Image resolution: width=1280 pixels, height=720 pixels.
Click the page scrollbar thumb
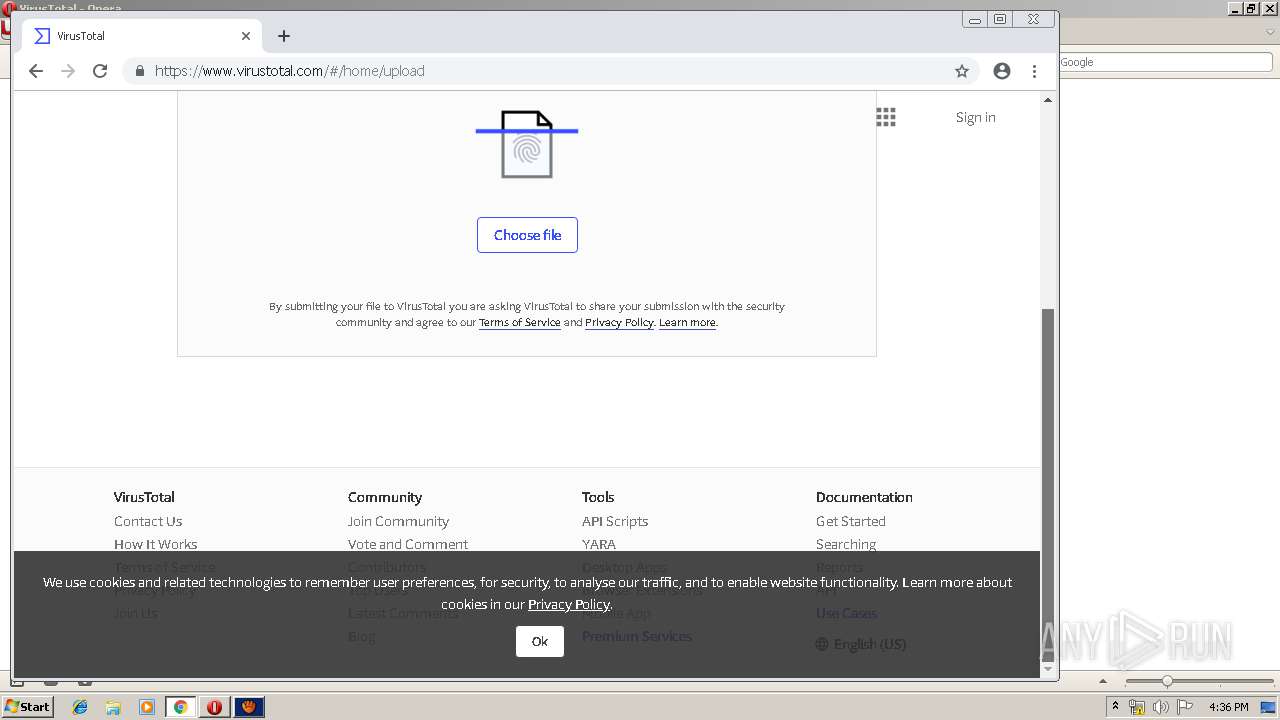click(1048, 483)
